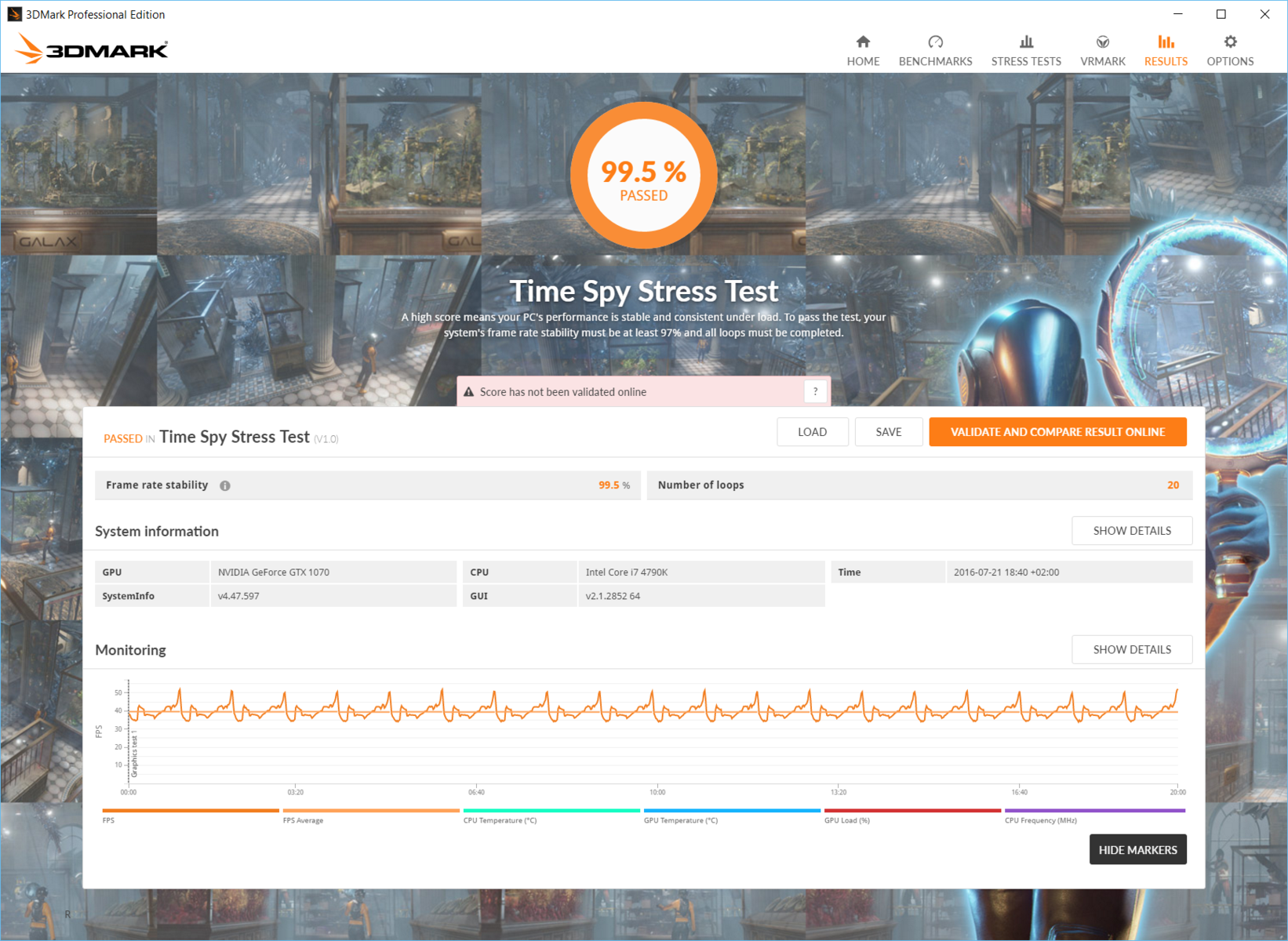The width and height of the screenshot is (1288, 941).
Task: Validate and compare result online
Action: [x=1057, y=432]
